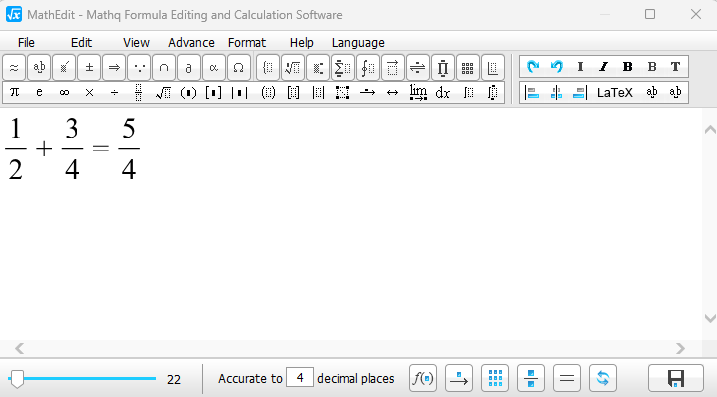Insert the division sign
Image resolution: width=717 pixels, height=397 pixels.
pos(114,93)
